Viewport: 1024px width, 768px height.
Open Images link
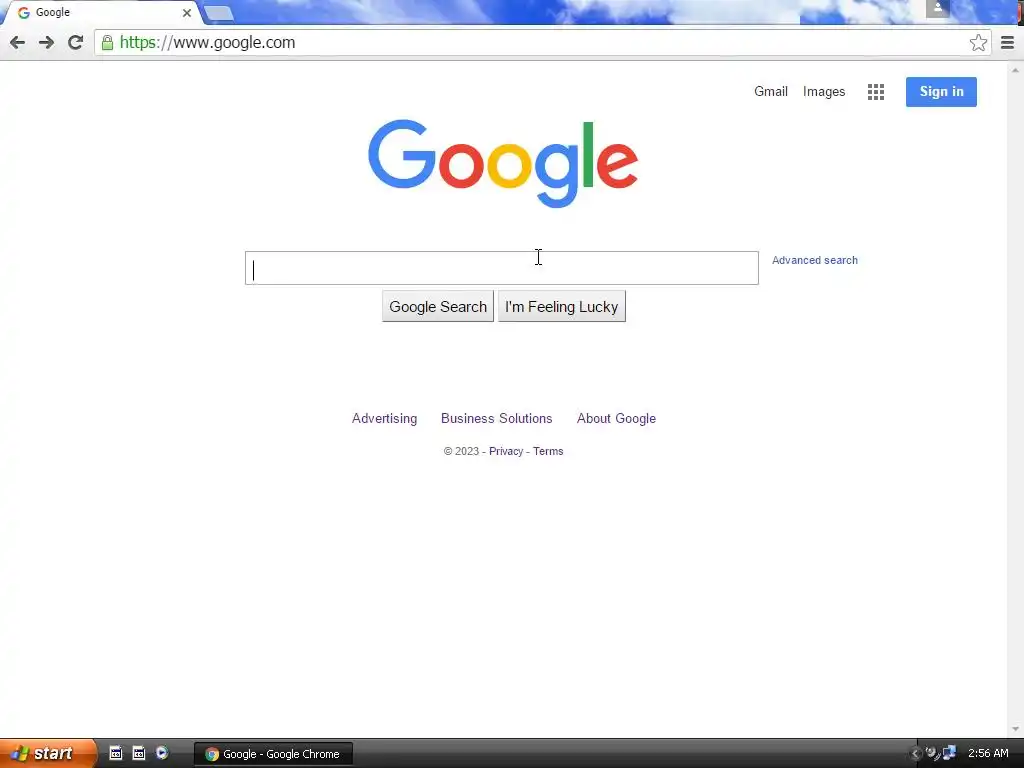pyautogui.click(x=824, y=91)
